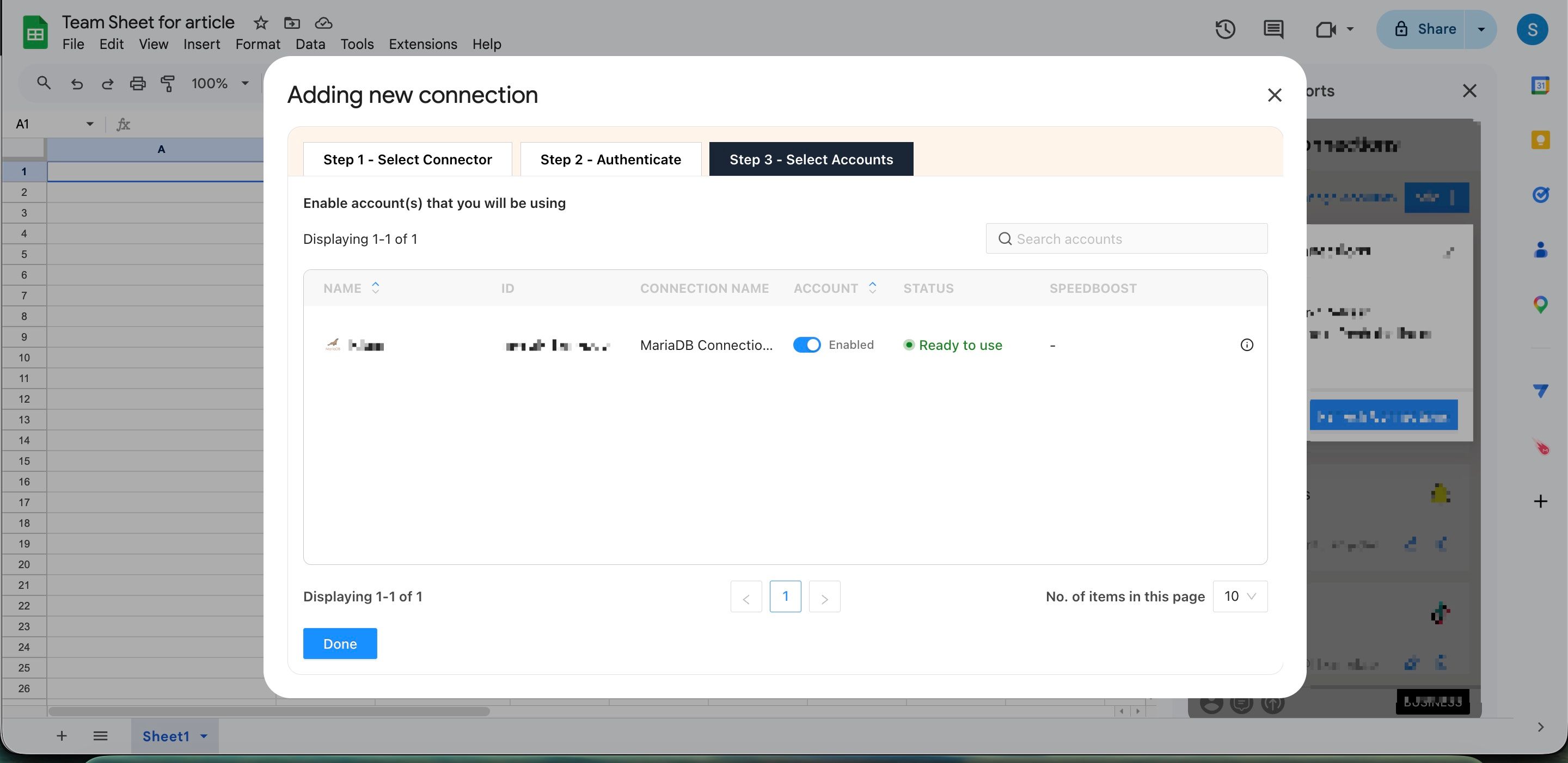Open the Extensions menu

click(x=422, y=45)
